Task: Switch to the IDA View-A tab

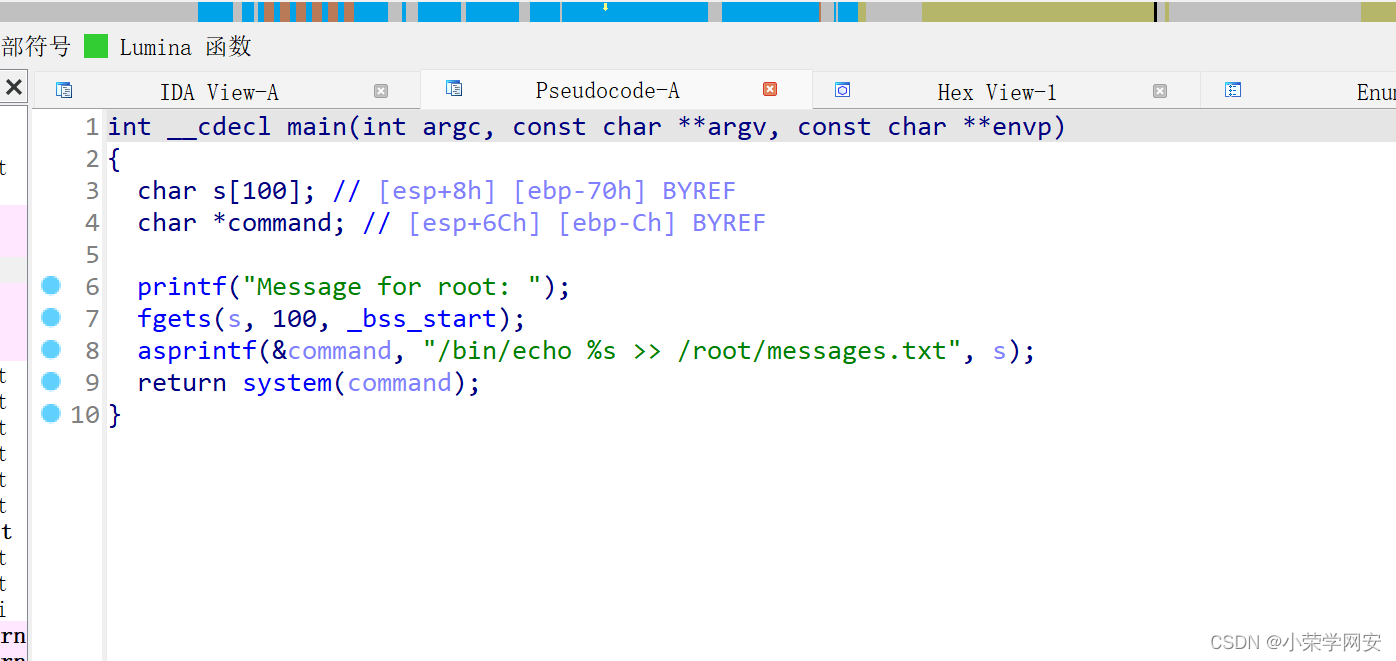Action: (219, 92)
